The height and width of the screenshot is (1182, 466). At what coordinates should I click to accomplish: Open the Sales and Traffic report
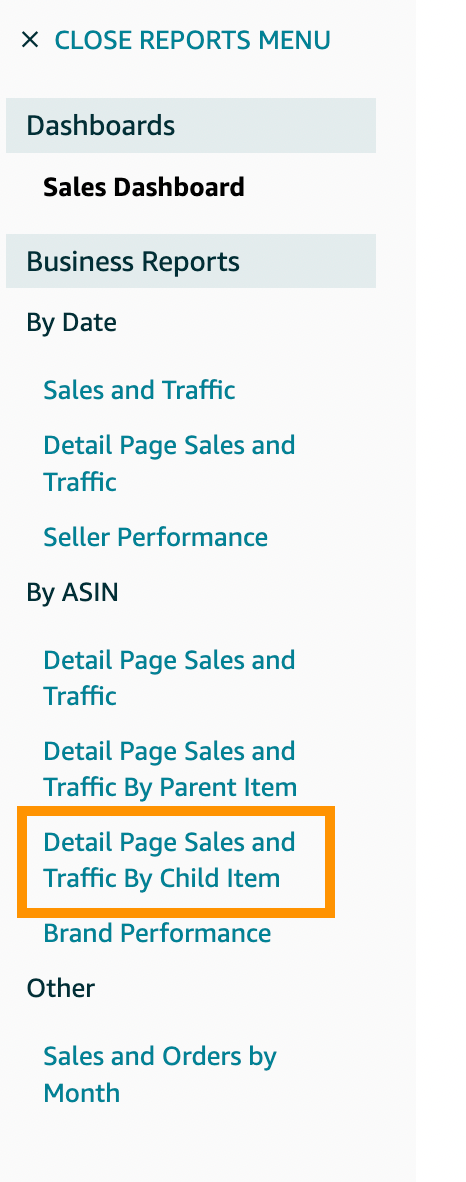tap(139, 390)
